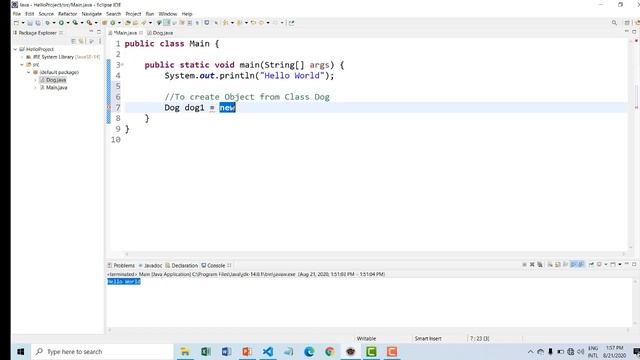Viewport: 640px width, 360px height.
Task: Click the taskbar 'Type here to search' box
Action: 103,351
